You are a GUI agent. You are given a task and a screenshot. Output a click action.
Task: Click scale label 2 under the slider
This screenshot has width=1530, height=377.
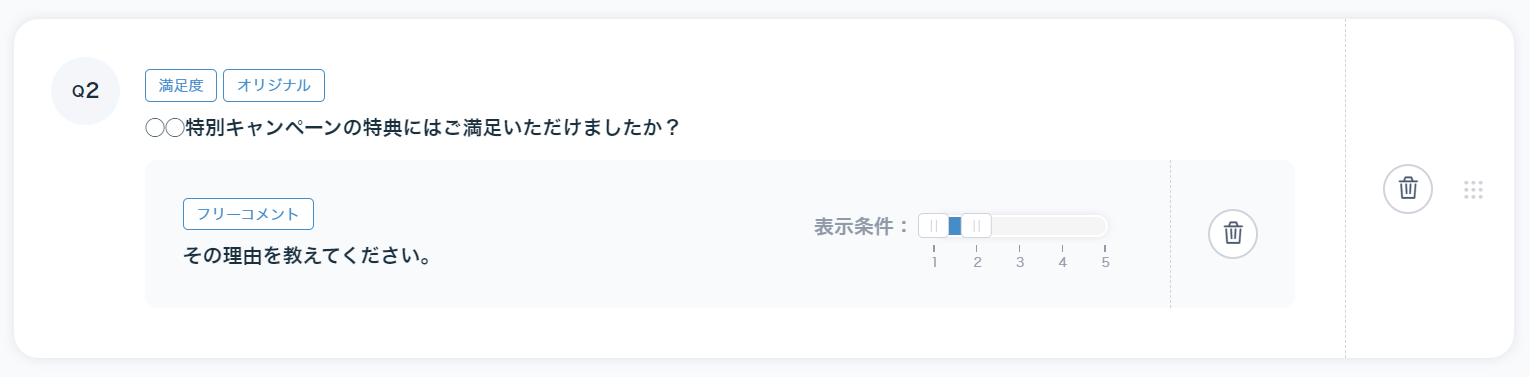click(x=977, y=263)
